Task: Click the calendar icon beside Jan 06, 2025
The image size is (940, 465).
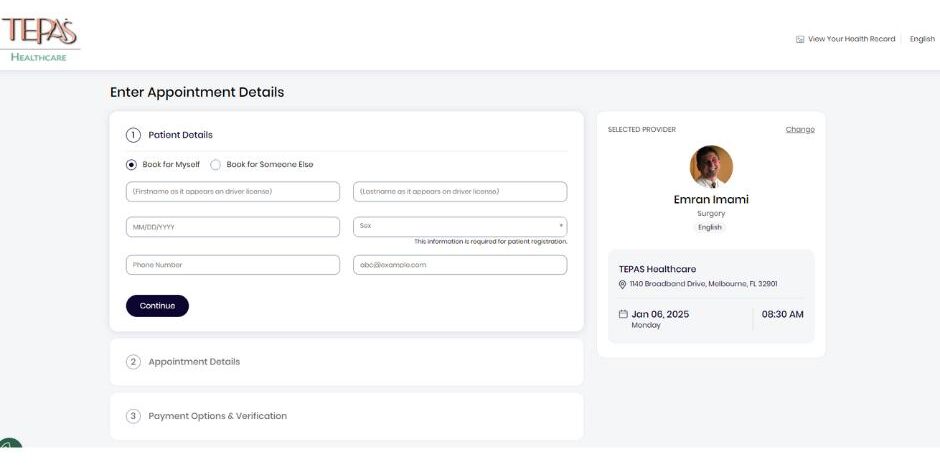Action: [x=623, y=314]
